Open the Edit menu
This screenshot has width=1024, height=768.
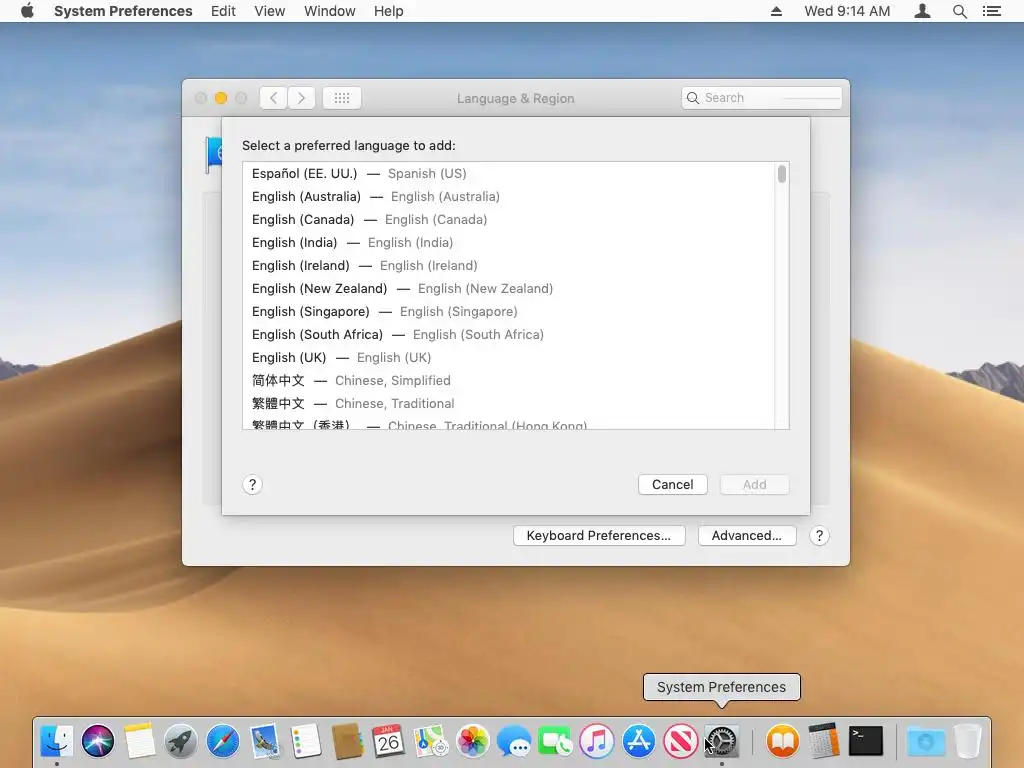[x=223, y=11]
